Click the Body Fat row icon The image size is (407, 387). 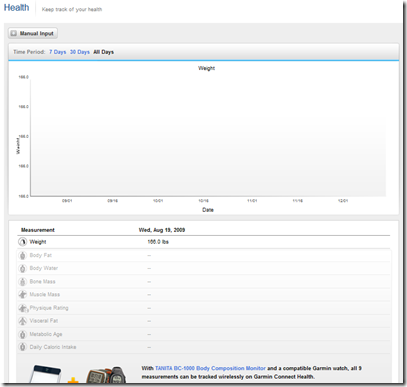pos(22,256)
